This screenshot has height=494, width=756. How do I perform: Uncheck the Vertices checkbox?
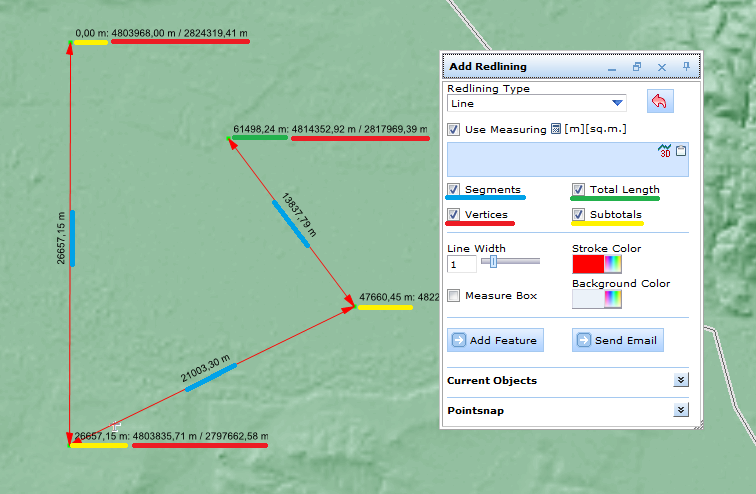click(x=453, y=214)
